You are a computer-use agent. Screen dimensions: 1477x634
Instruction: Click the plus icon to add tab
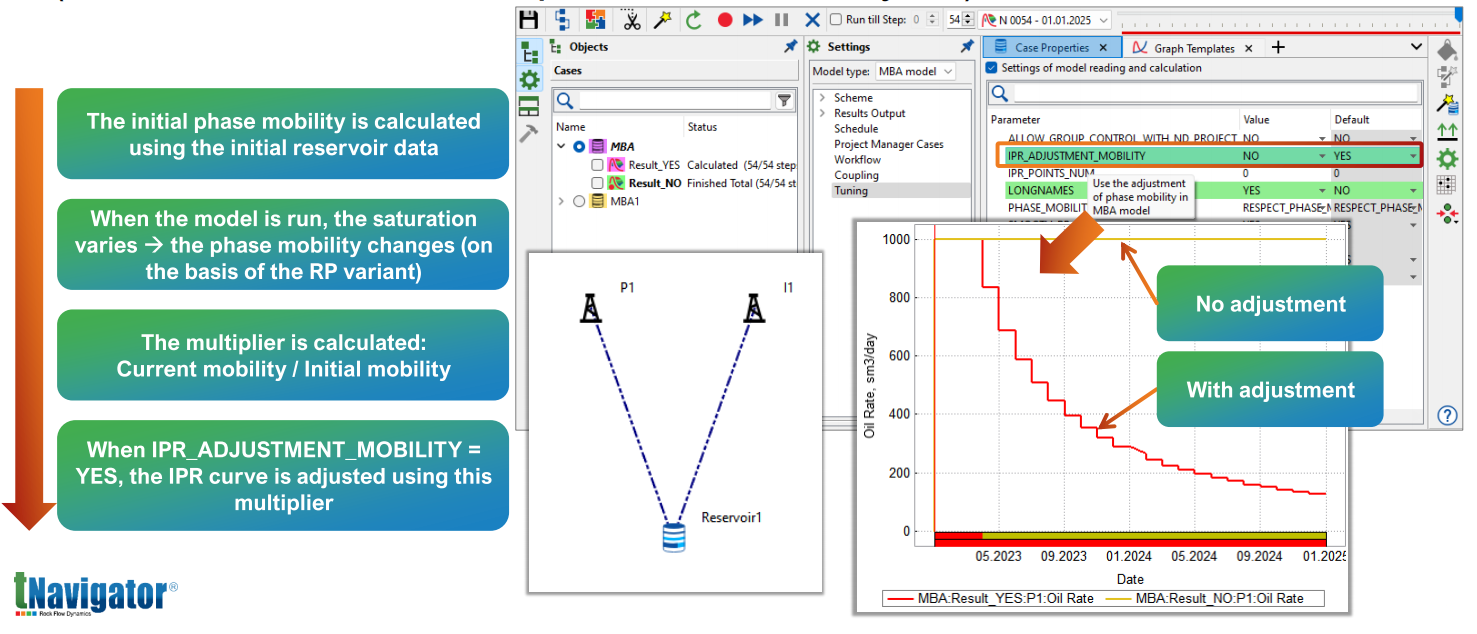pos(1277,47)
